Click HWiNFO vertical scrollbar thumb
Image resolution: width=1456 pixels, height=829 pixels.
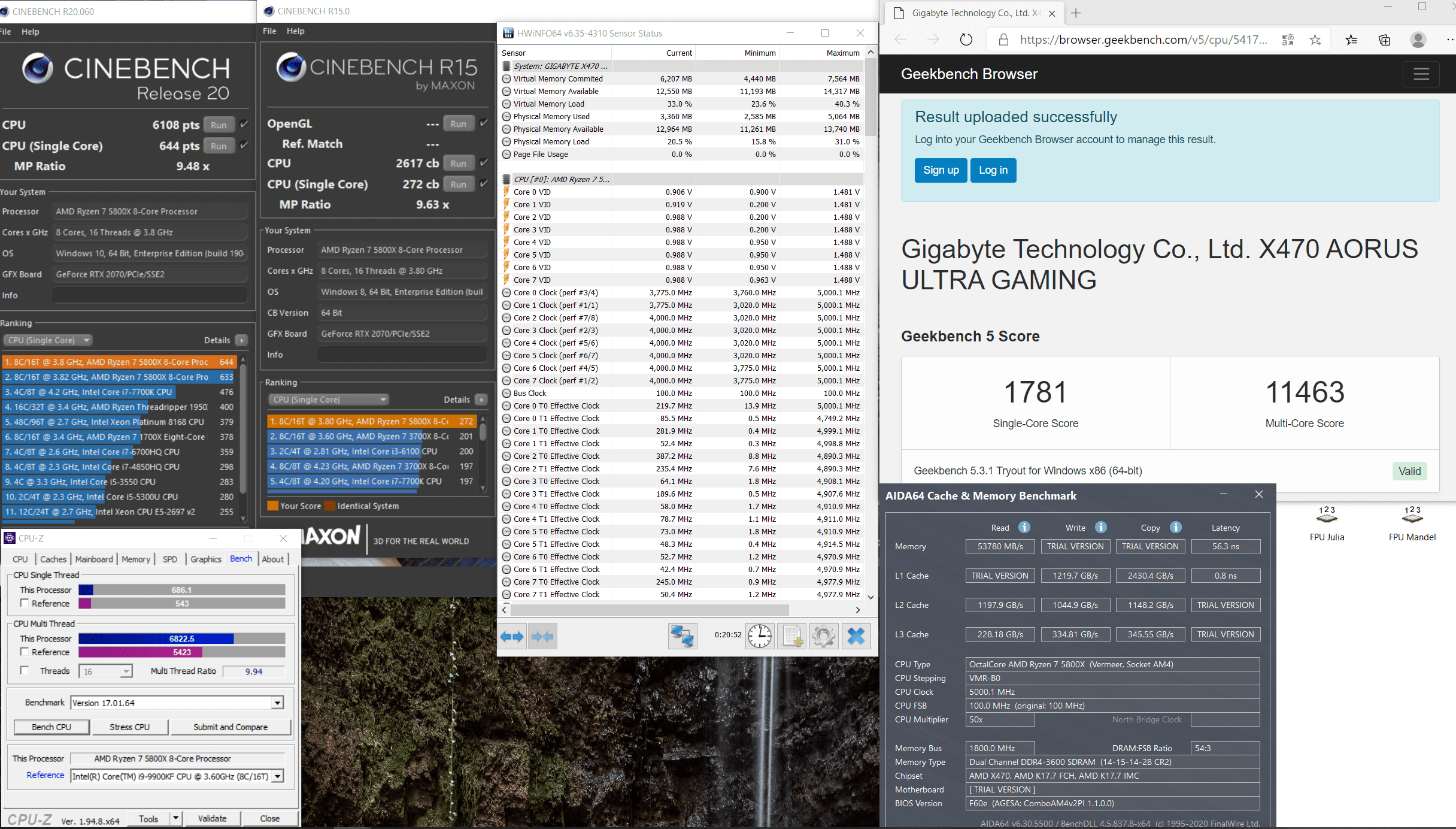coord(870,96)
